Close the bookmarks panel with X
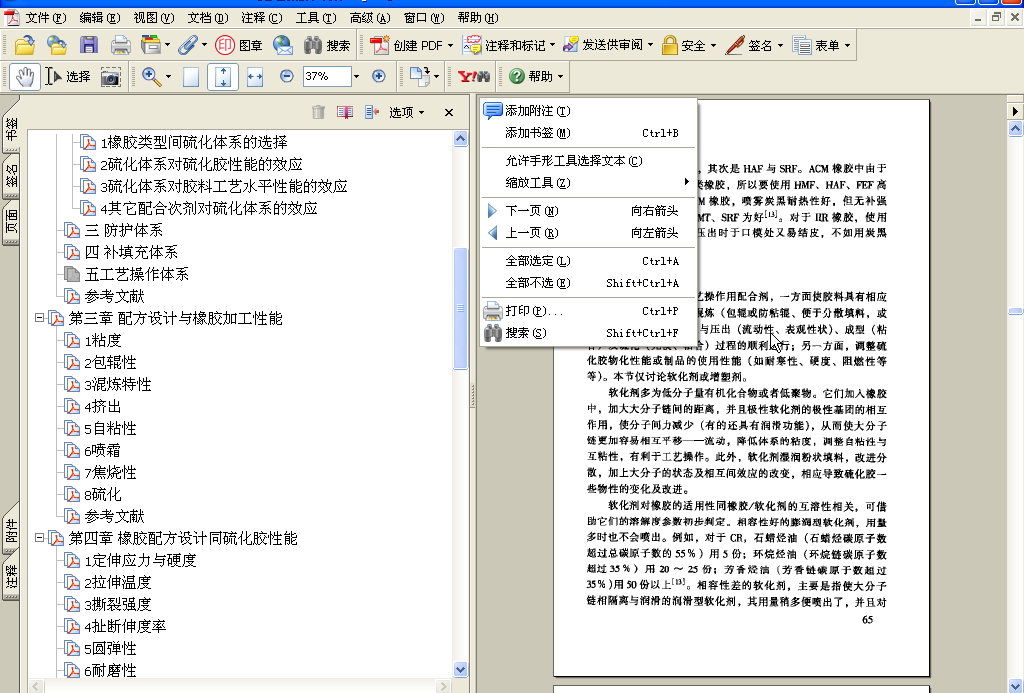The image size is (1024, 693). coord(449,112)
